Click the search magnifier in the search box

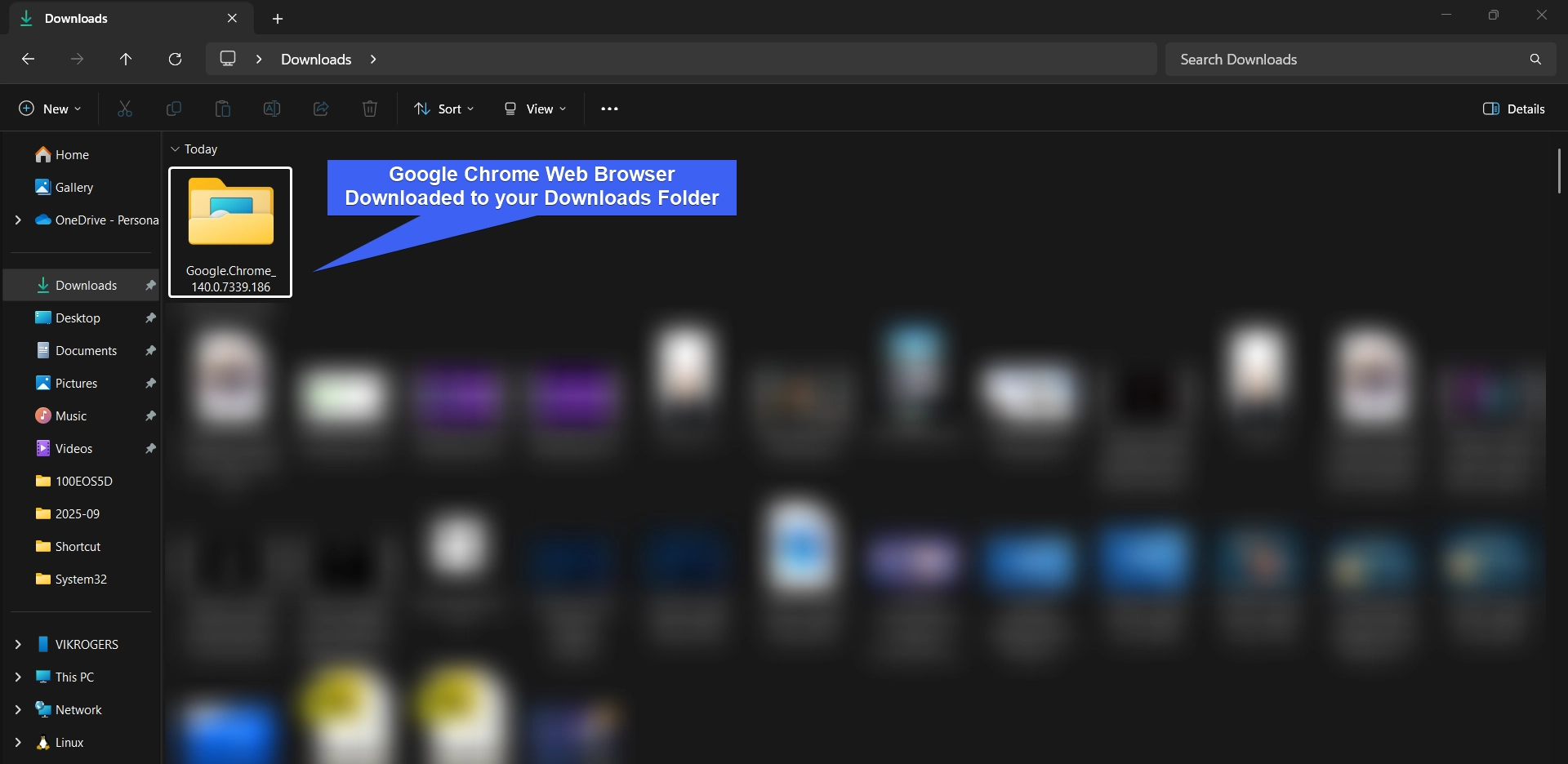pos(1535,59)
